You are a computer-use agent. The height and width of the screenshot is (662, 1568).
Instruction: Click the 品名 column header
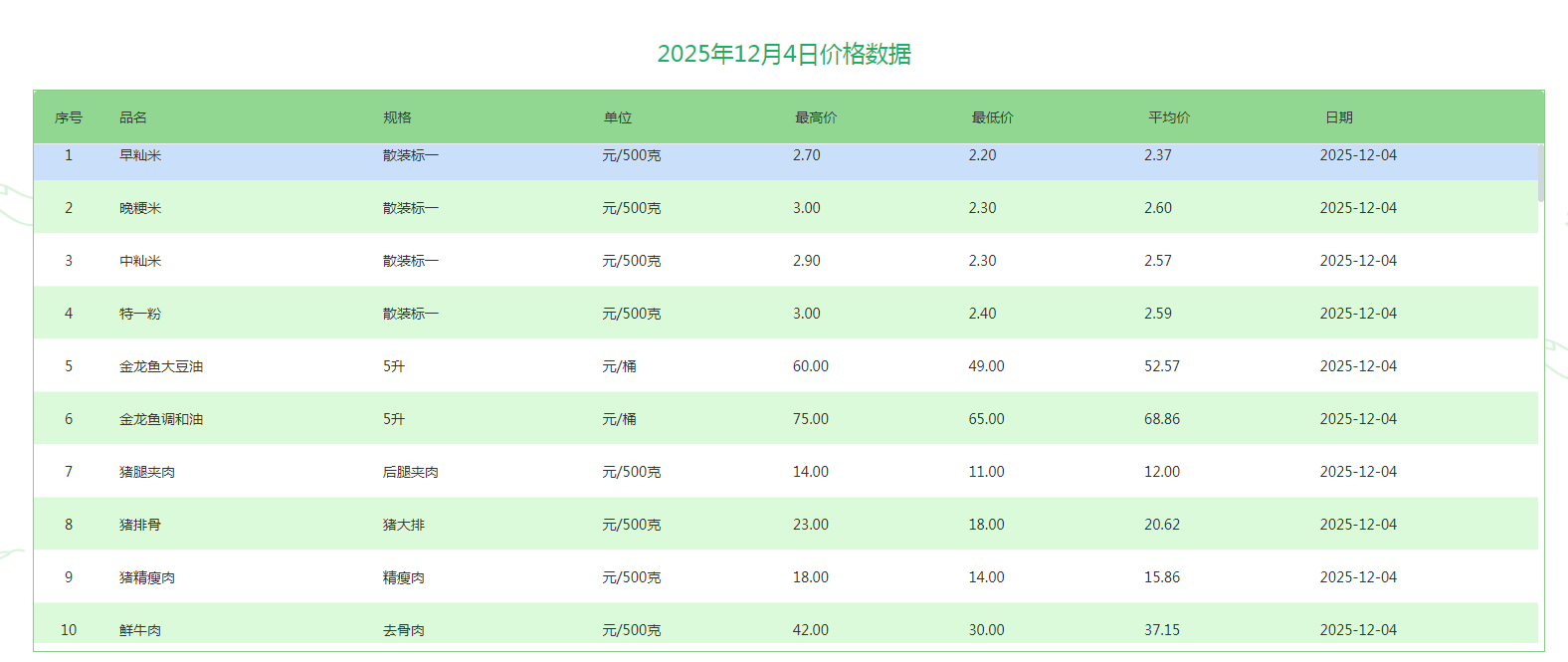[133, 117]
